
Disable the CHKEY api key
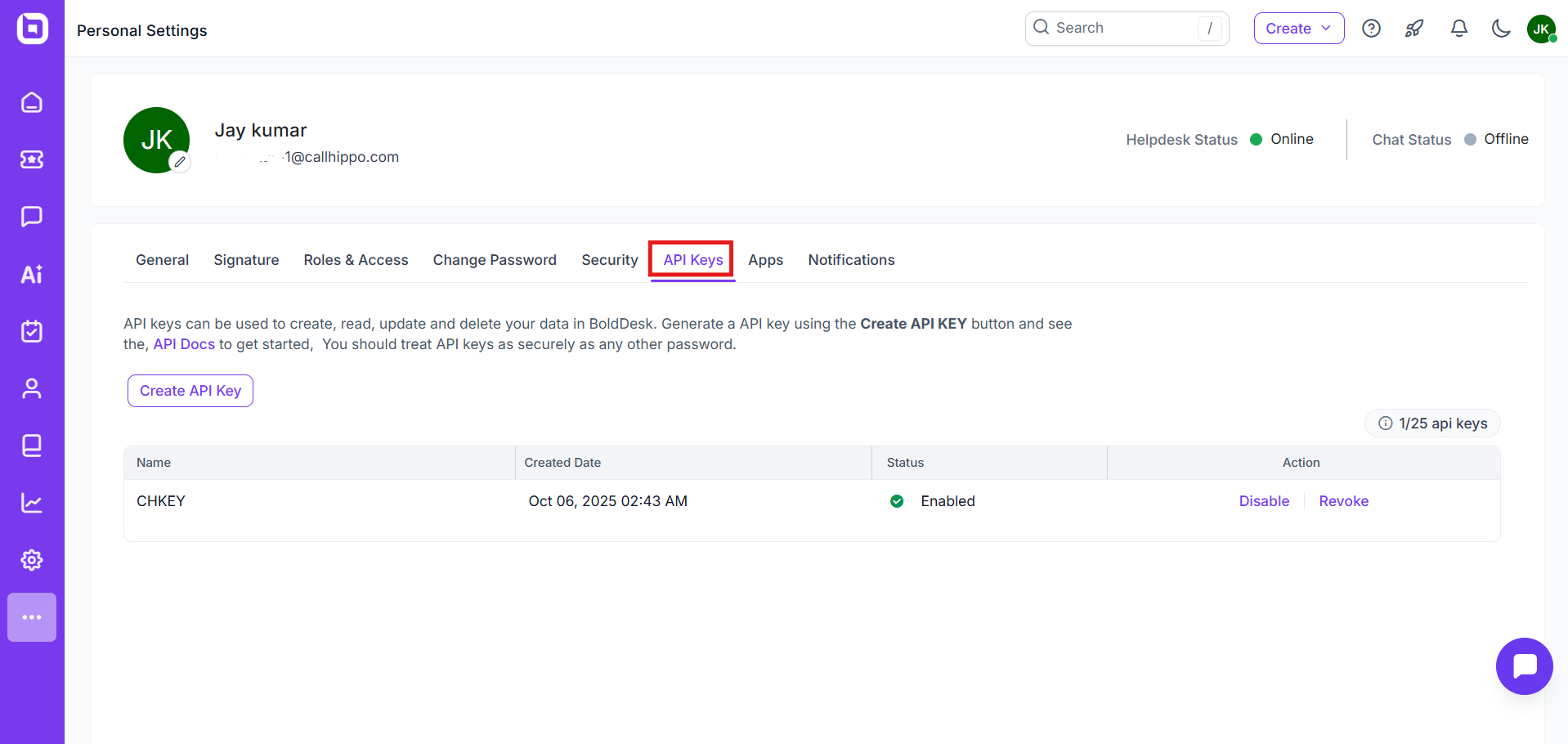coord(1264,501)
